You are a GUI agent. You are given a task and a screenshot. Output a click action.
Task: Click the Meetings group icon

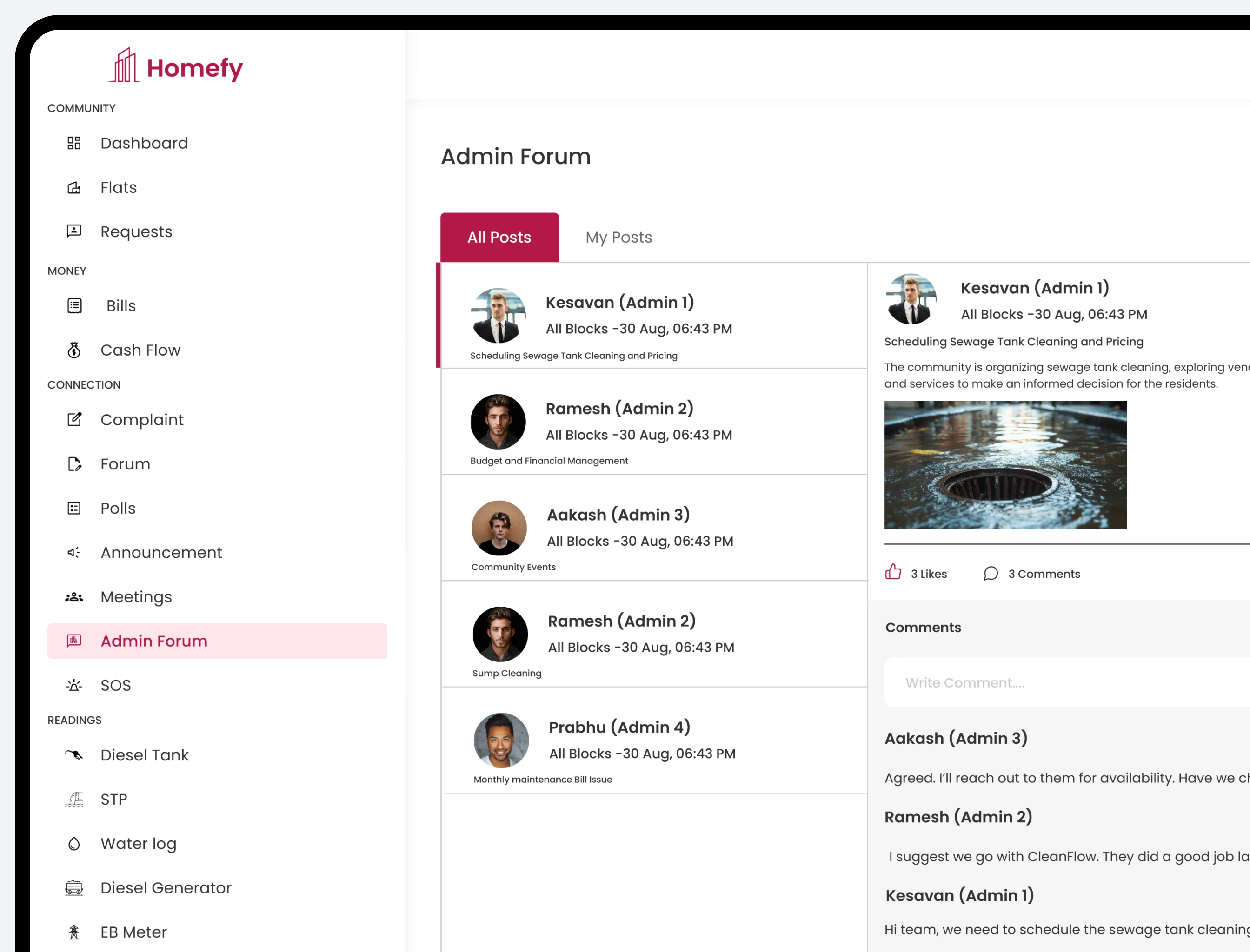[x=73, y=597]
